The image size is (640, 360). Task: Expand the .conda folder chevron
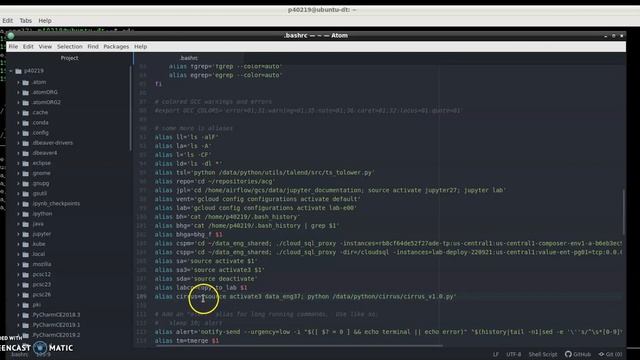[18, 122]
